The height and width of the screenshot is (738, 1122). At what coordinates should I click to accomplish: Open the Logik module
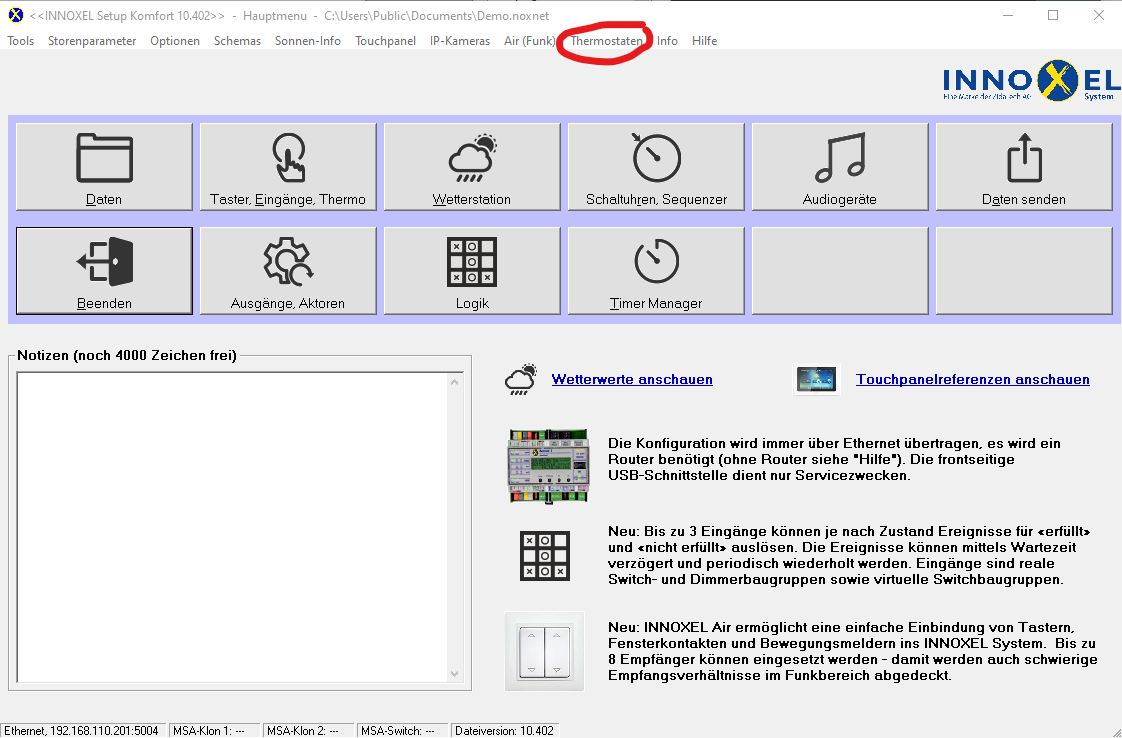pos(472,271)
